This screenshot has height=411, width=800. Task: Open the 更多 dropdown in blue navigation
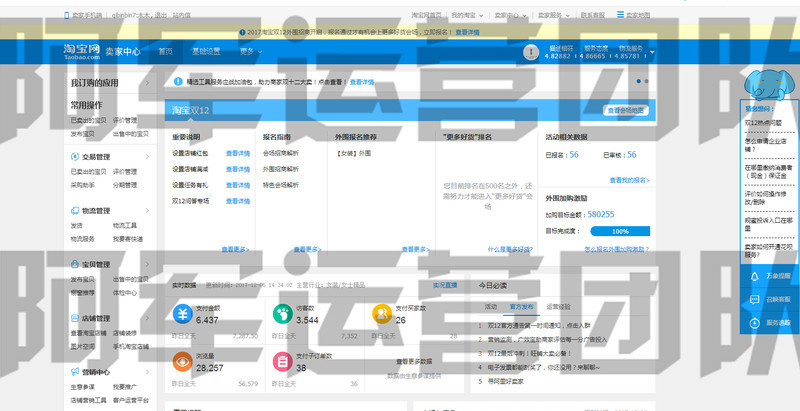[251, 52]
